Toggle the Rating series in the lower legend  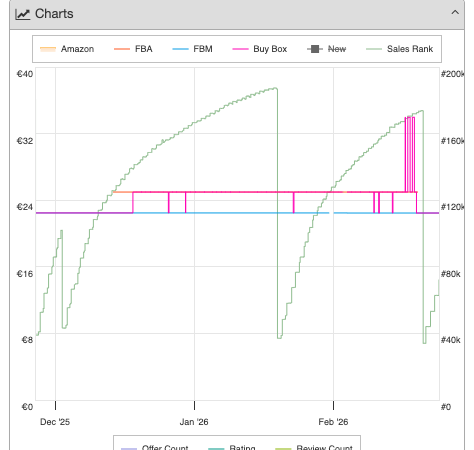(232, 447)
